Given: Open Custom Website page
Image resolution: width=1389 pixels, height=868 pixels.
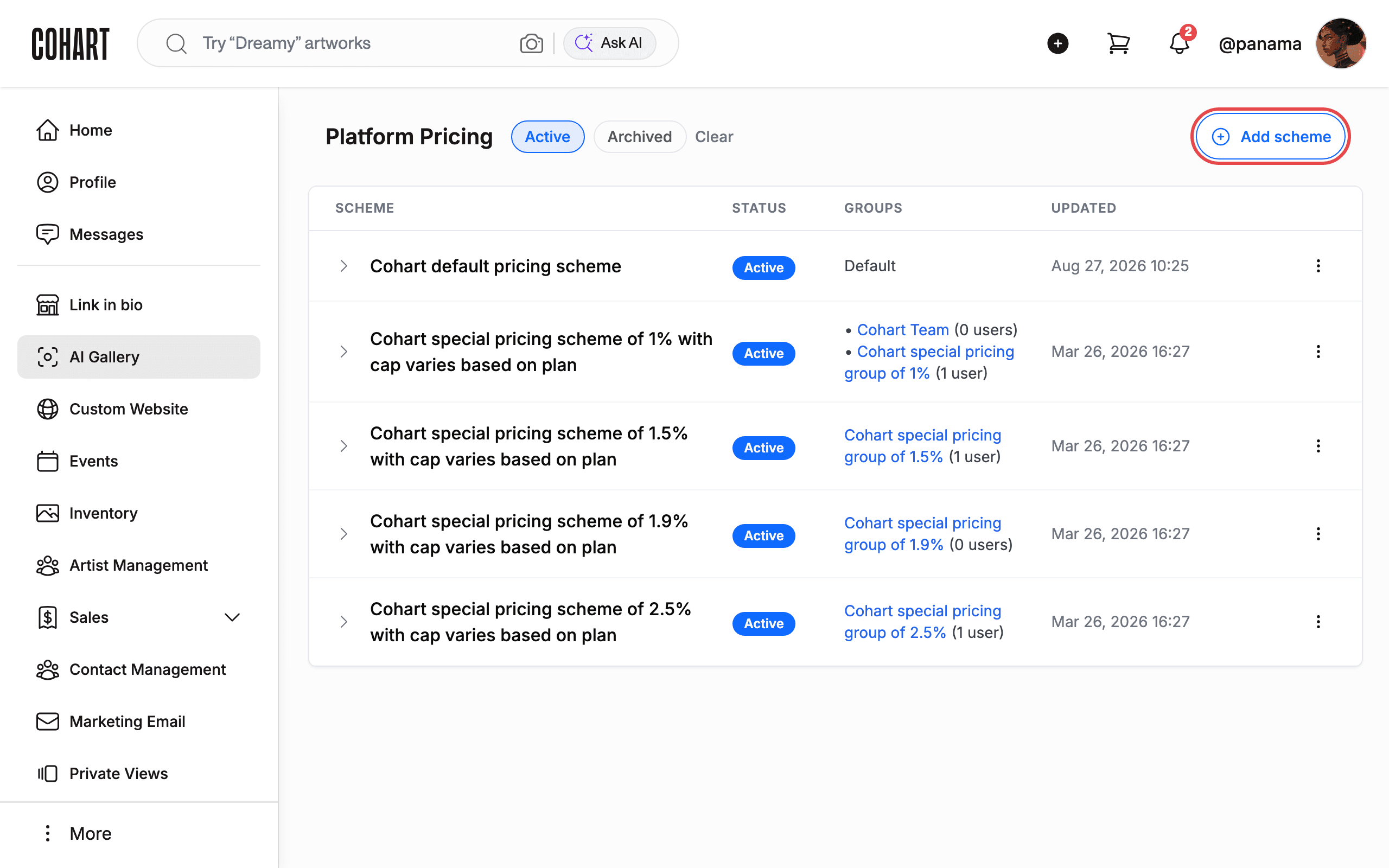Looking at the screenshot, I should tap(139, 409).
